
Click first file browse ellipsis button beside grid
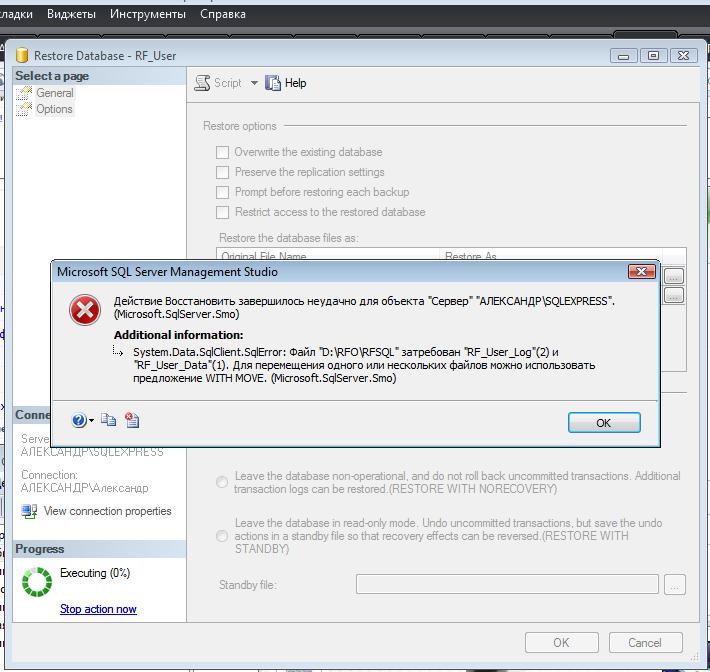[674, 276]
